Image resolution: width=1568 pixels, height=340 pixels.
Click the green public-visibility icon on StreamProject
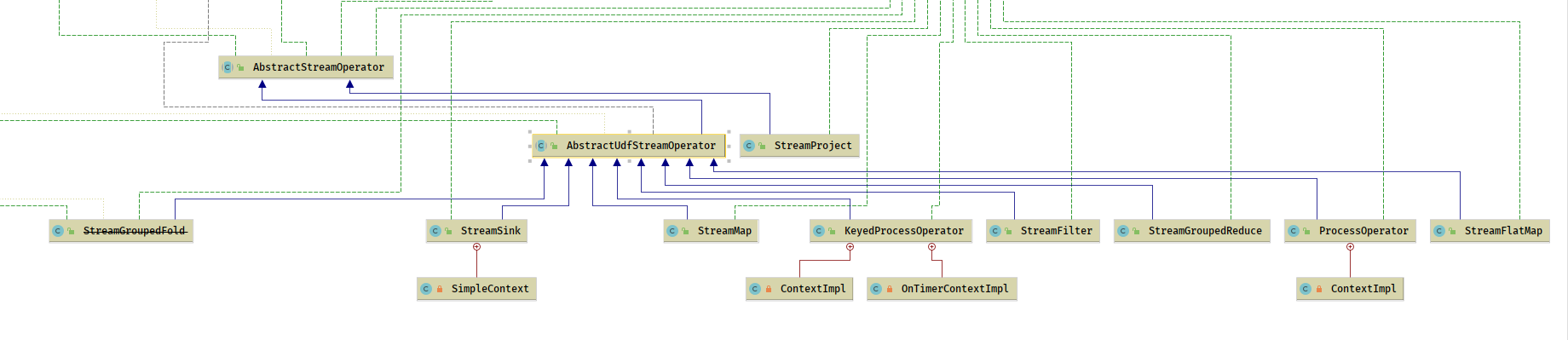point(762,146)
